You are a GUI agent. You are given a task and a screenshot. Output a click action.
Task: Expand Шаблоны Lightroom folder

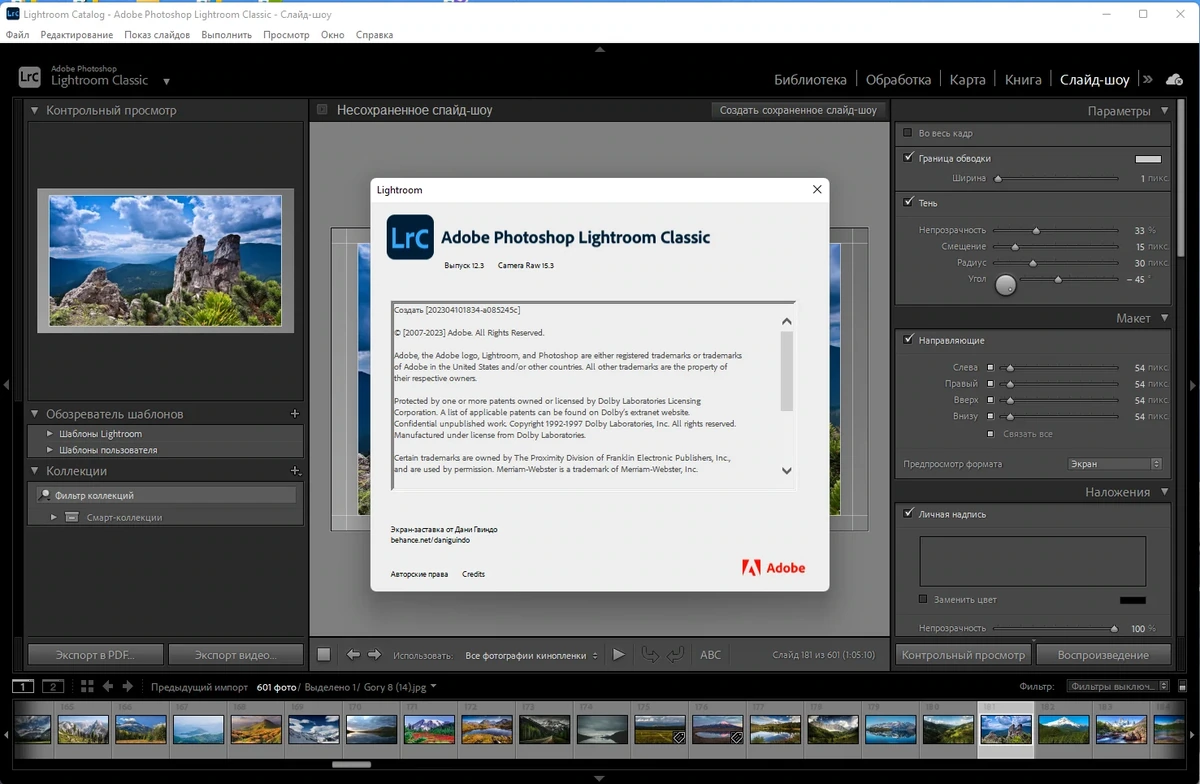point(51,434)
